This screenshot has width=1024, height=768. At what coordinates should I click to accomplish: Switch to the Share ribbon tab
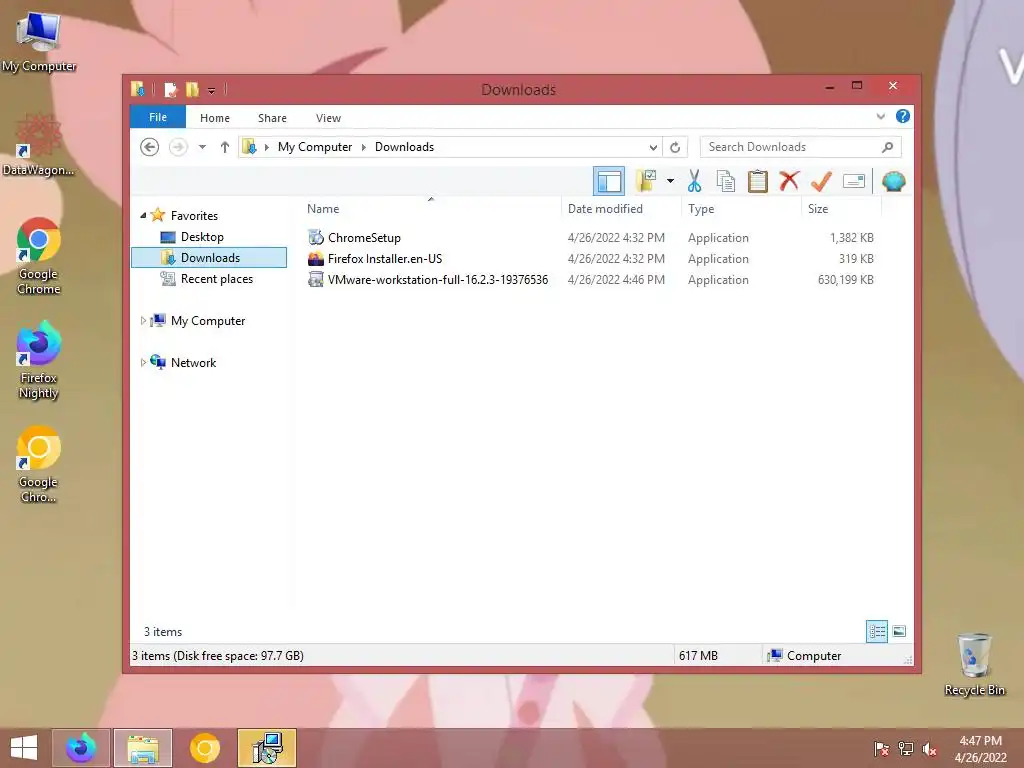[272, 118]
